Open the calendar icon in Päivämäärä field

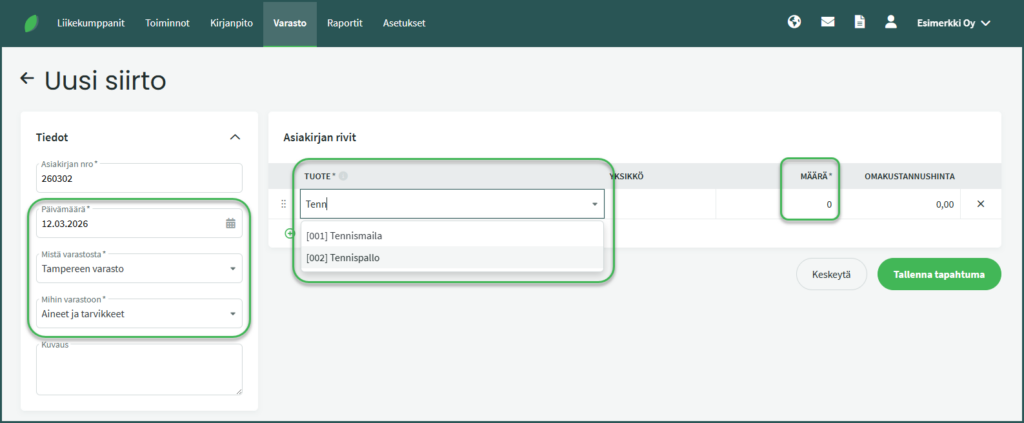(231, 224)
